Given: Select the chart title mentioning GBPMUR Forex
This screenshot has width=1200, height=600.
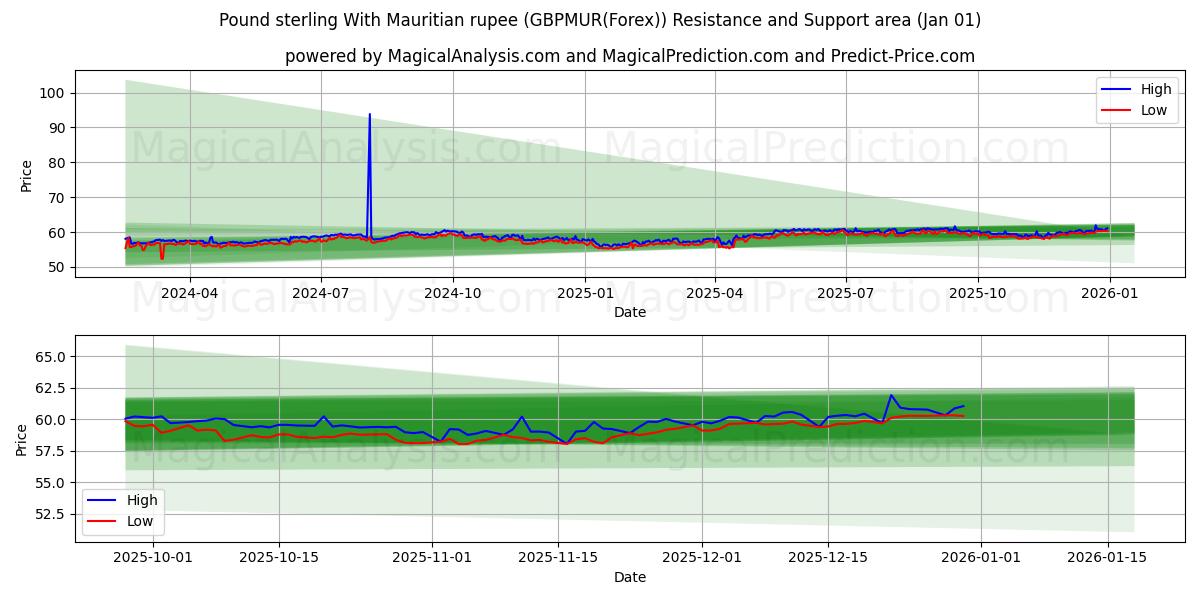Looking at the screenshot, I should pos(600,18).
